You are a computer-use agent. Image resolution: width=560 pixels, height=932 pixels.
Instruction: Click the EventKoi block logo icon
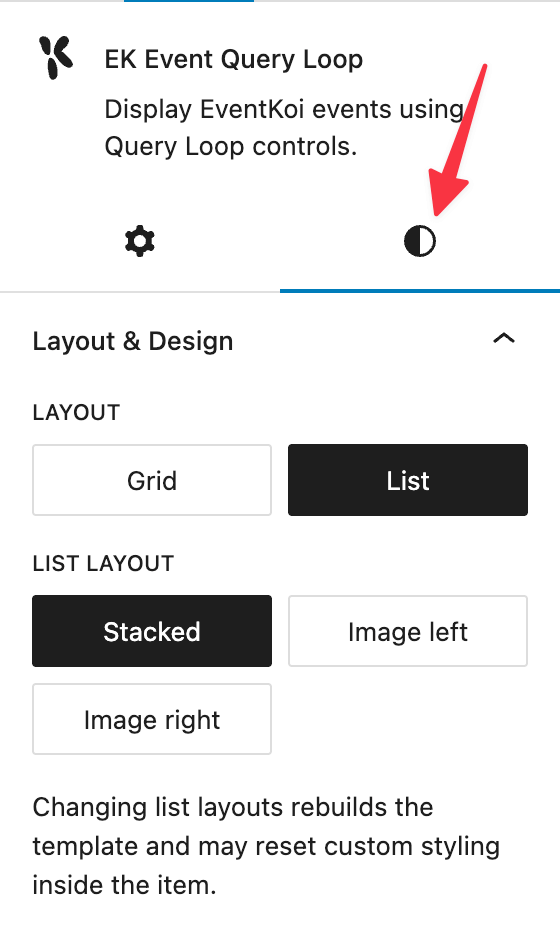(x=56, y=57)
